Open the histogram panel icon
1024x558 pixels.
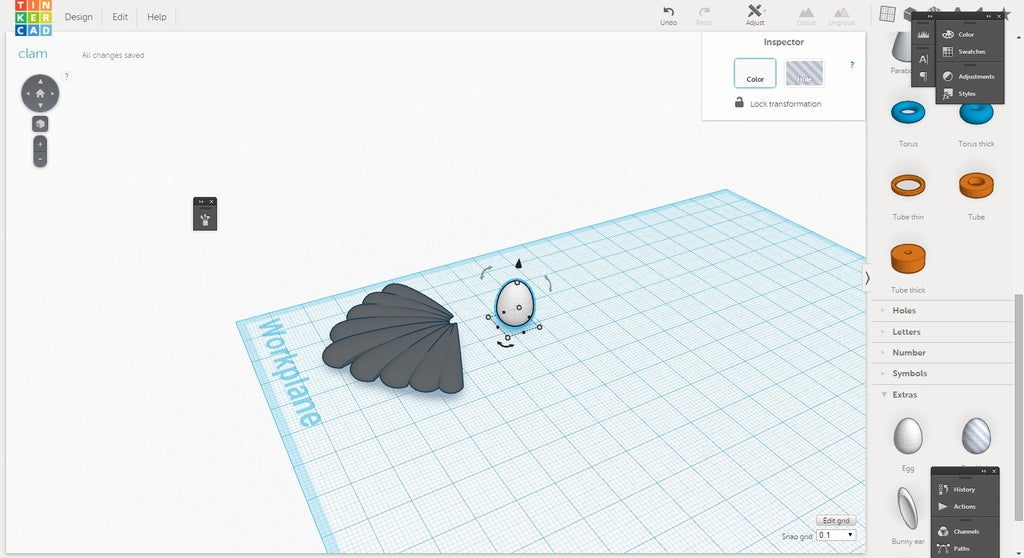coord(923,34)
